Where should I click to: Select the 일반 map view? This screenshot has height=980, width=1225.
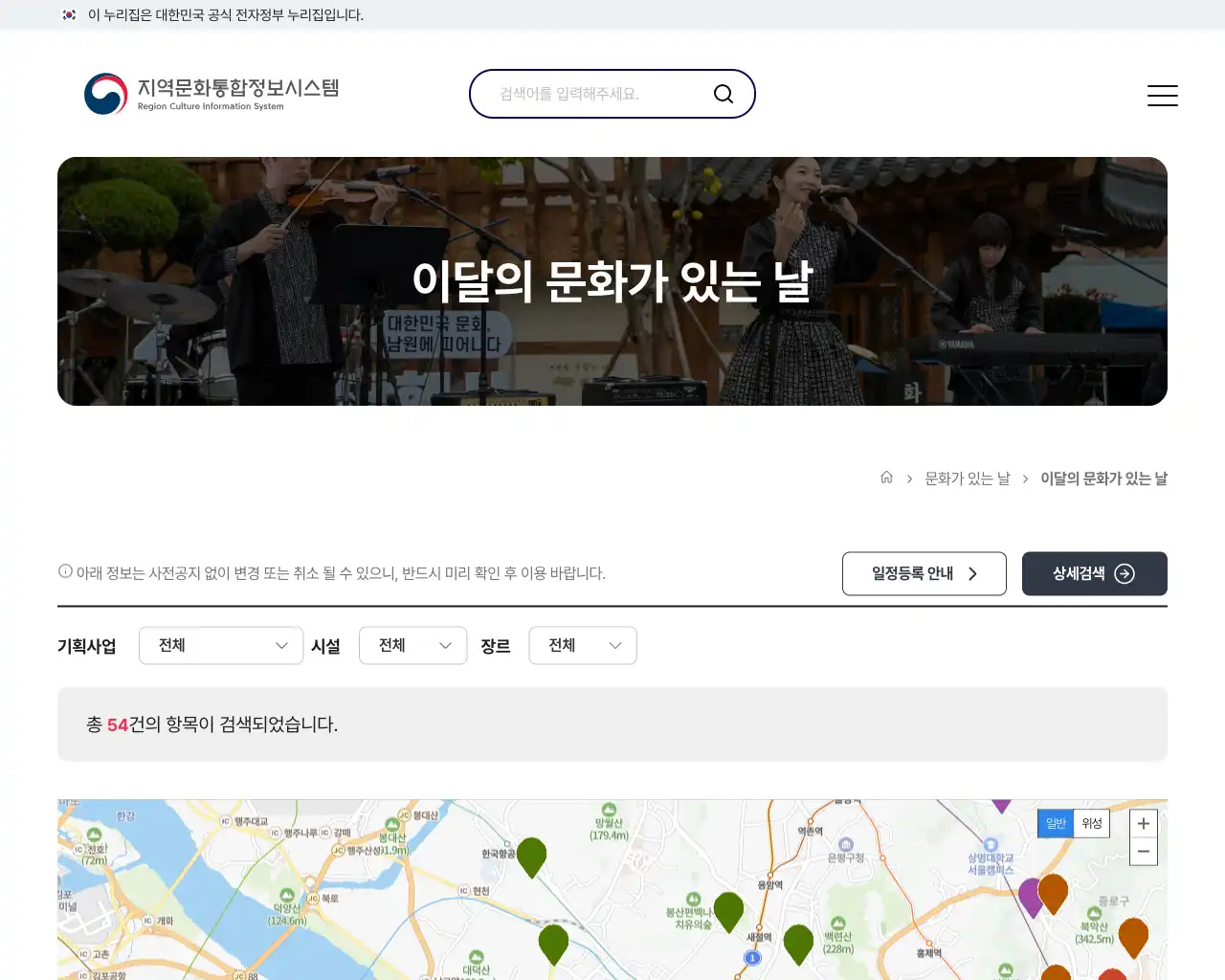[1055, 822]
